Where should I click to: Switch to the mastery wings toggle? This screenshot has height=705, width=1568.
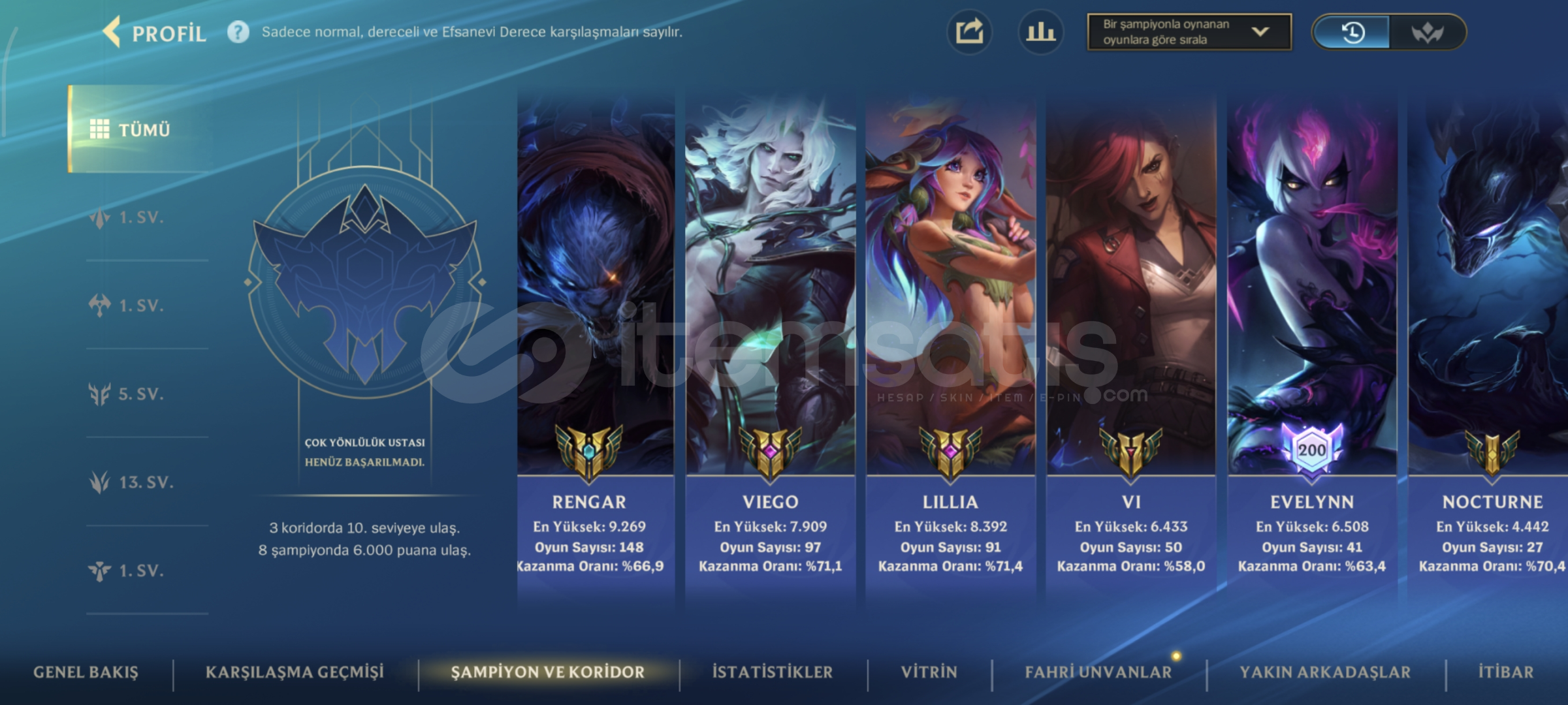pyautogui.click(x=1428, y=32)
